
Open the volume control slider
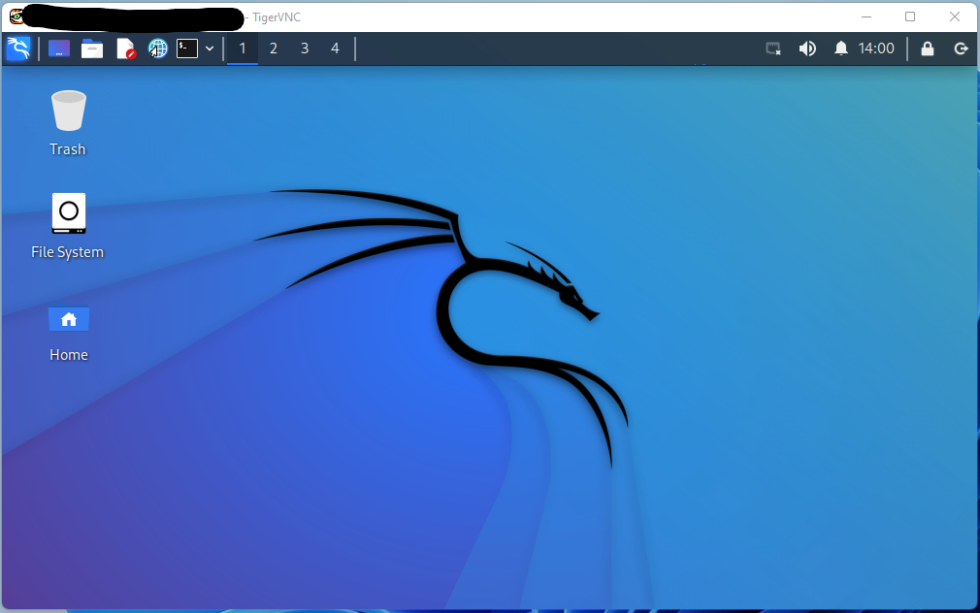click(807, 48)
